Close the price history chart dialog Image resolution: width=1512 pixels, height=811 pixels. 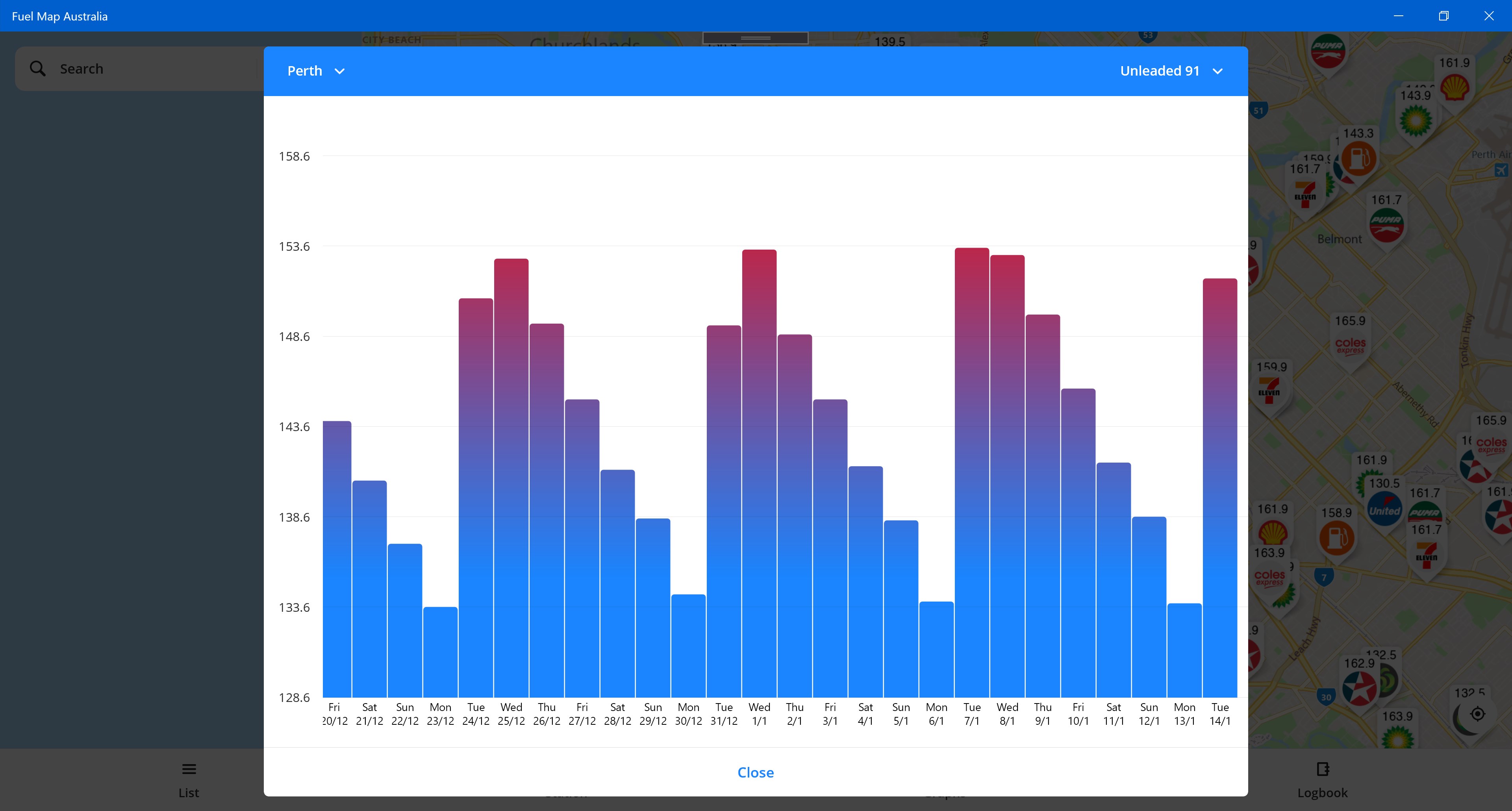click(x=756, y=772)
